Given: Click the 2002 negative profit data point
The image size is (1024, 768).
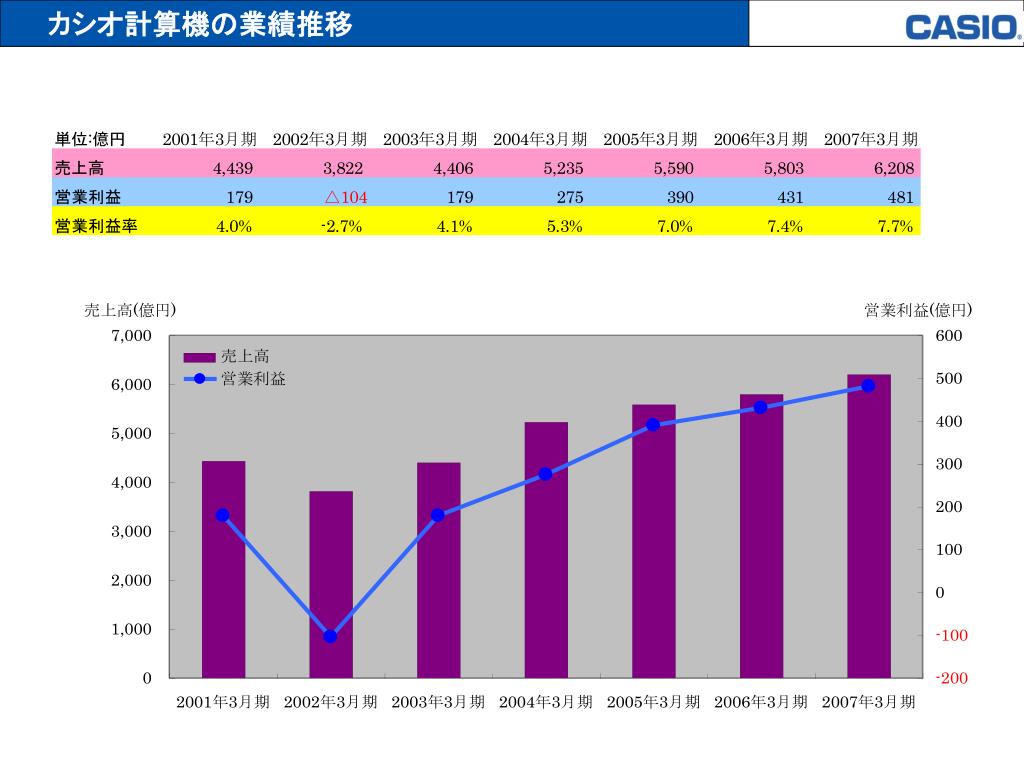Looking at the screenshot, I should (x=330, y=636).
